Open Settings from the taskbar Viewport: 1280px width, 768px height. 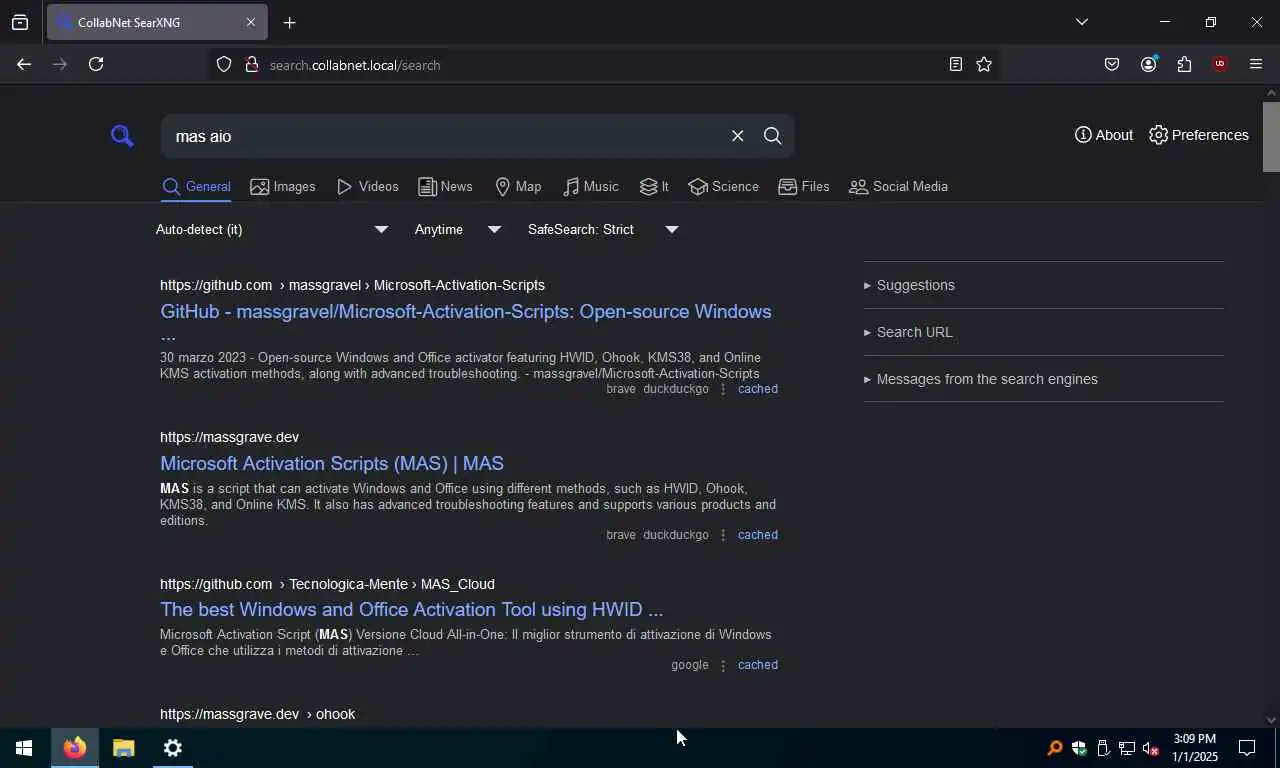(173, 748)
